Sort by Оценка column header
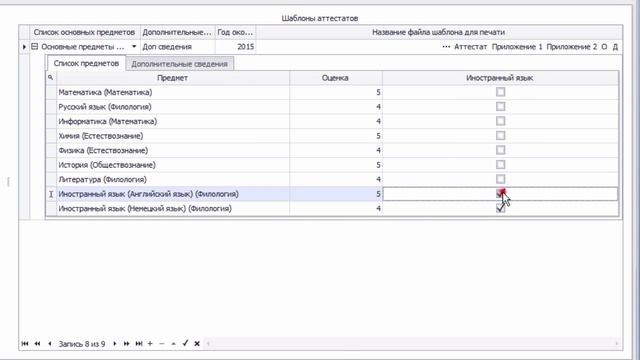640x360 pixels. (335, 78)
